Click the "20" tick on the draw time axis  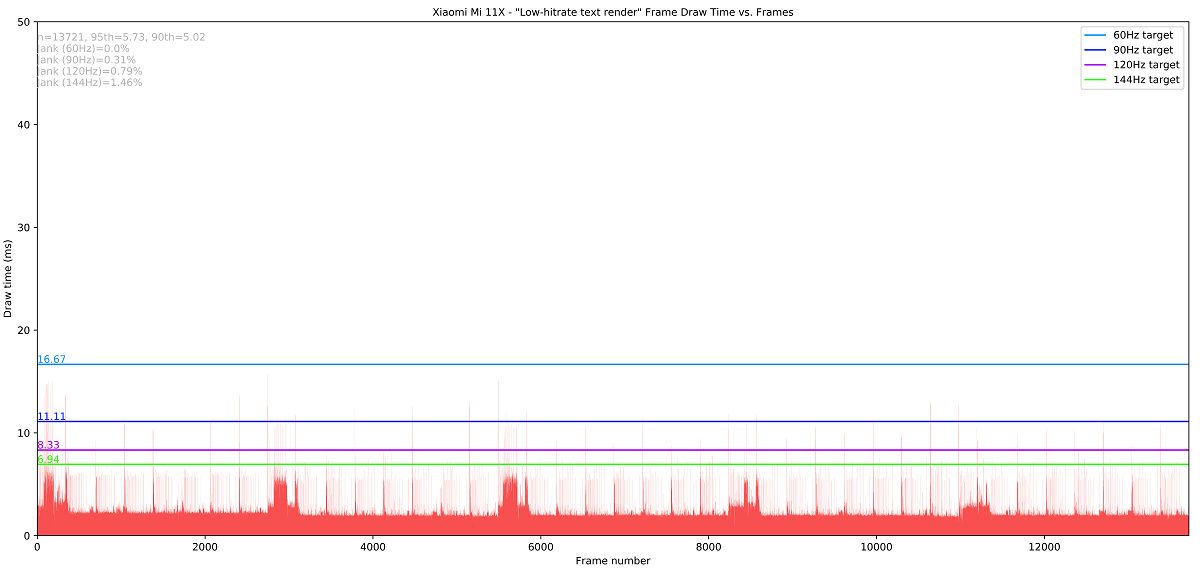(x=24, y=330)
